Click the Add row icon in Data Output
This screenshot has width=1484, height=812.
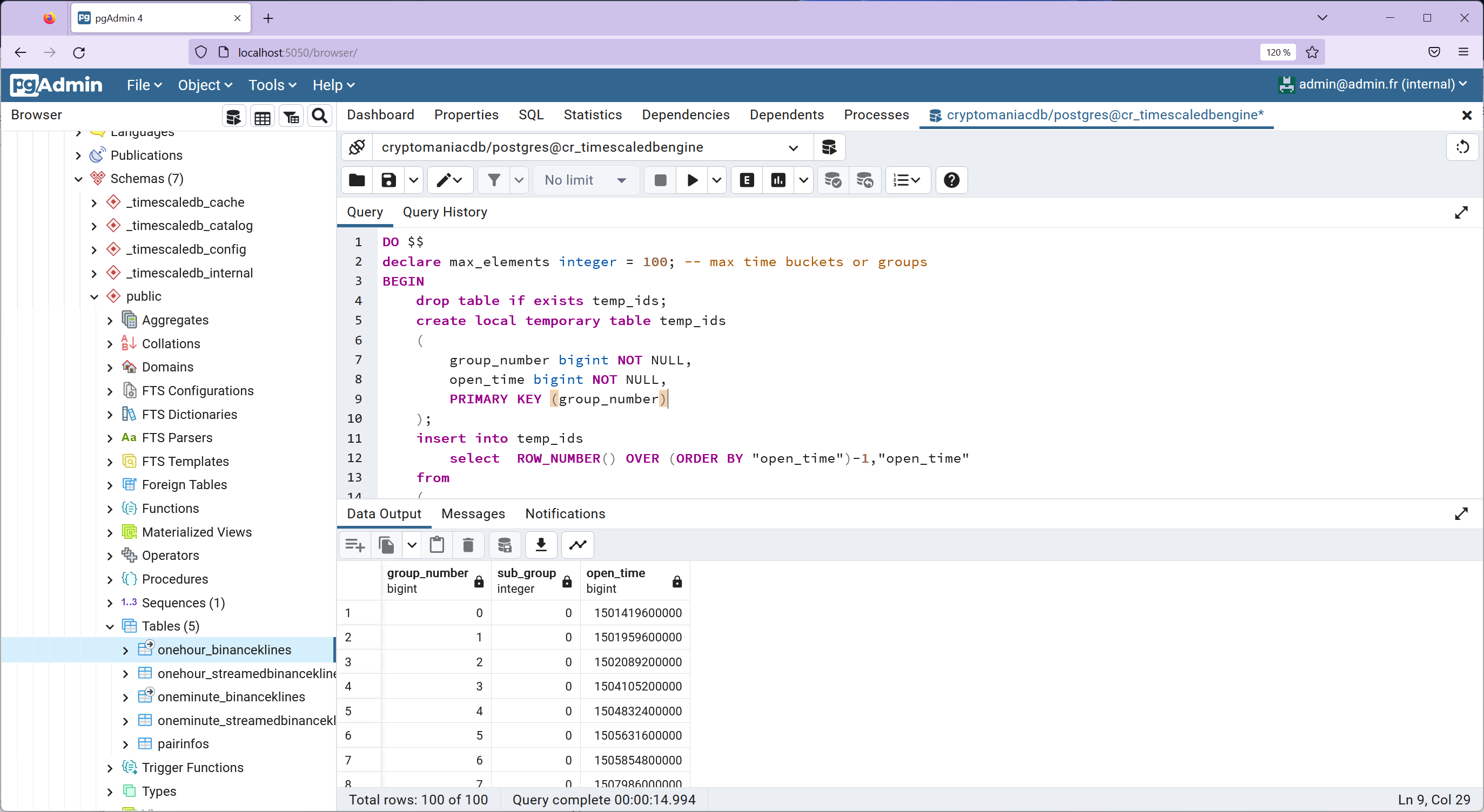[x=355, y=545]
